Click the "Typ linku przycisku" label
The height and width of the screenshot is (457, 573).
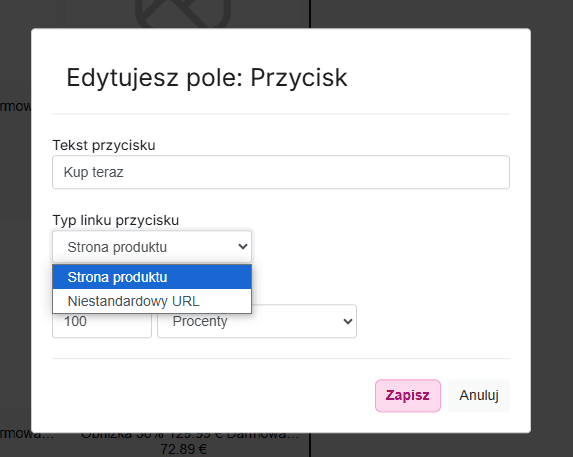pos(115,220)
